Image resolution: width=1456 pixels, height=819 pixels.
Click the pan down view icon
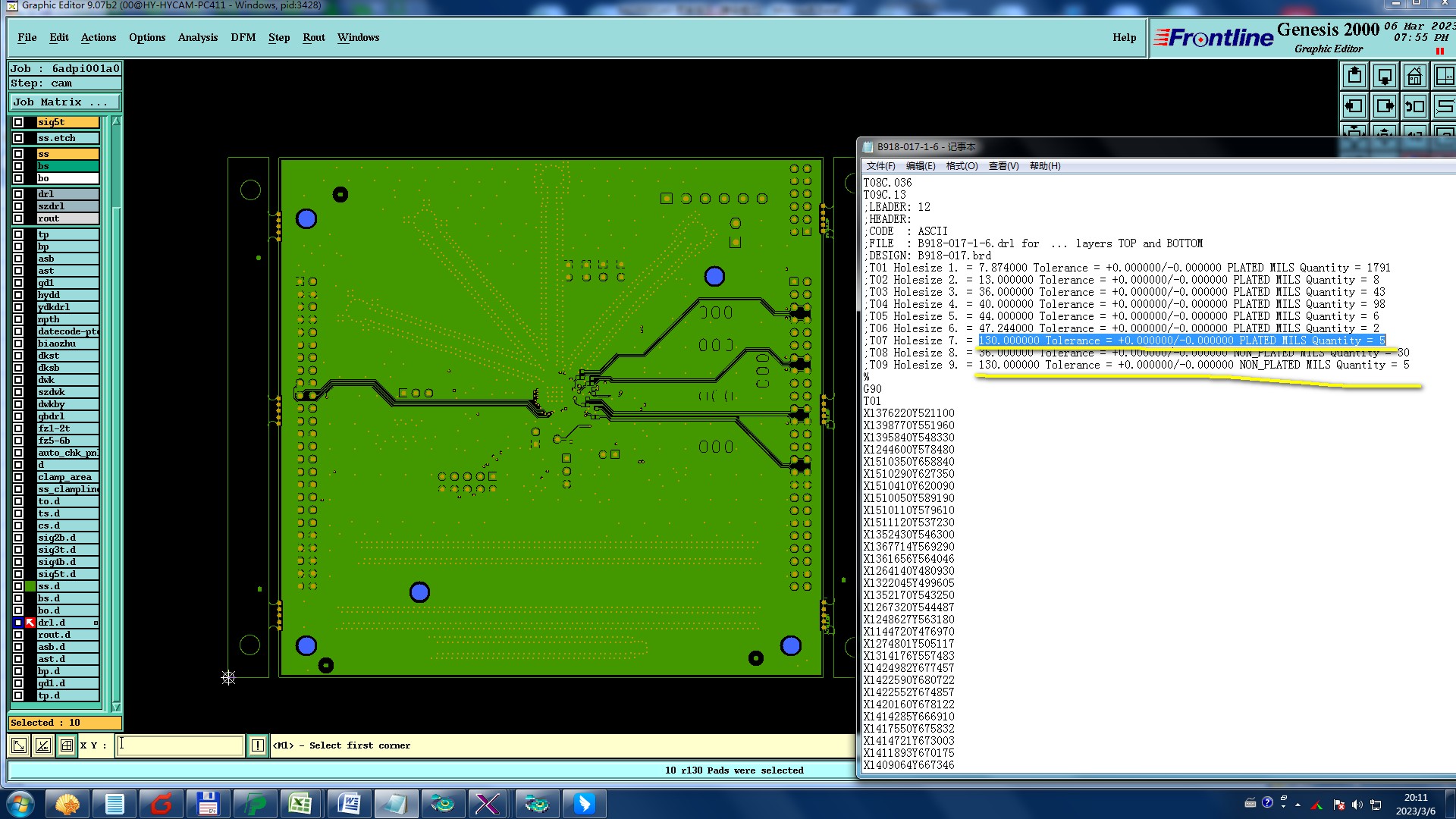point(1385,76)
